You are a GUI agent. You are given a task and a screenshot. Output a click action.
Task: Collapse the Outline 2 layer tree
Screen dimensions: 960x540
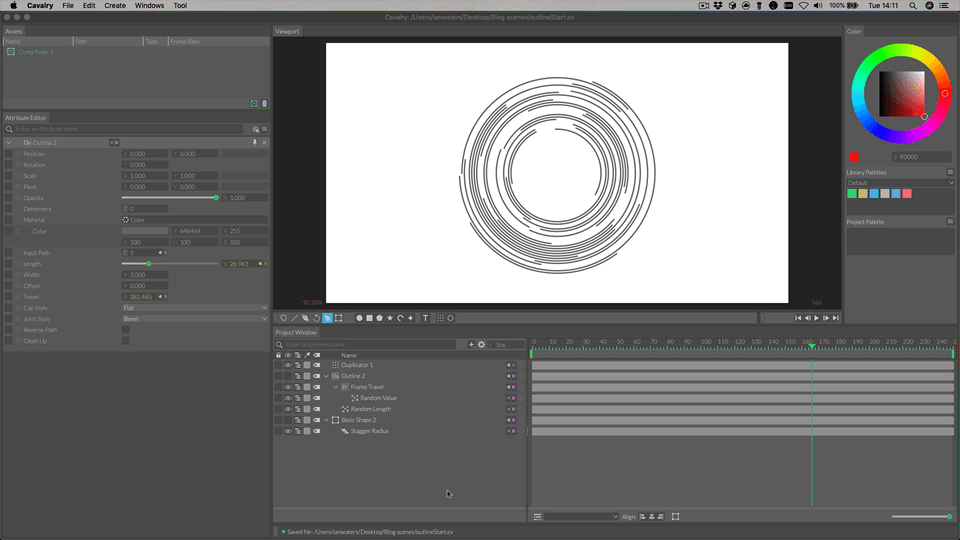pyautogui.click(x=326, y=377)
